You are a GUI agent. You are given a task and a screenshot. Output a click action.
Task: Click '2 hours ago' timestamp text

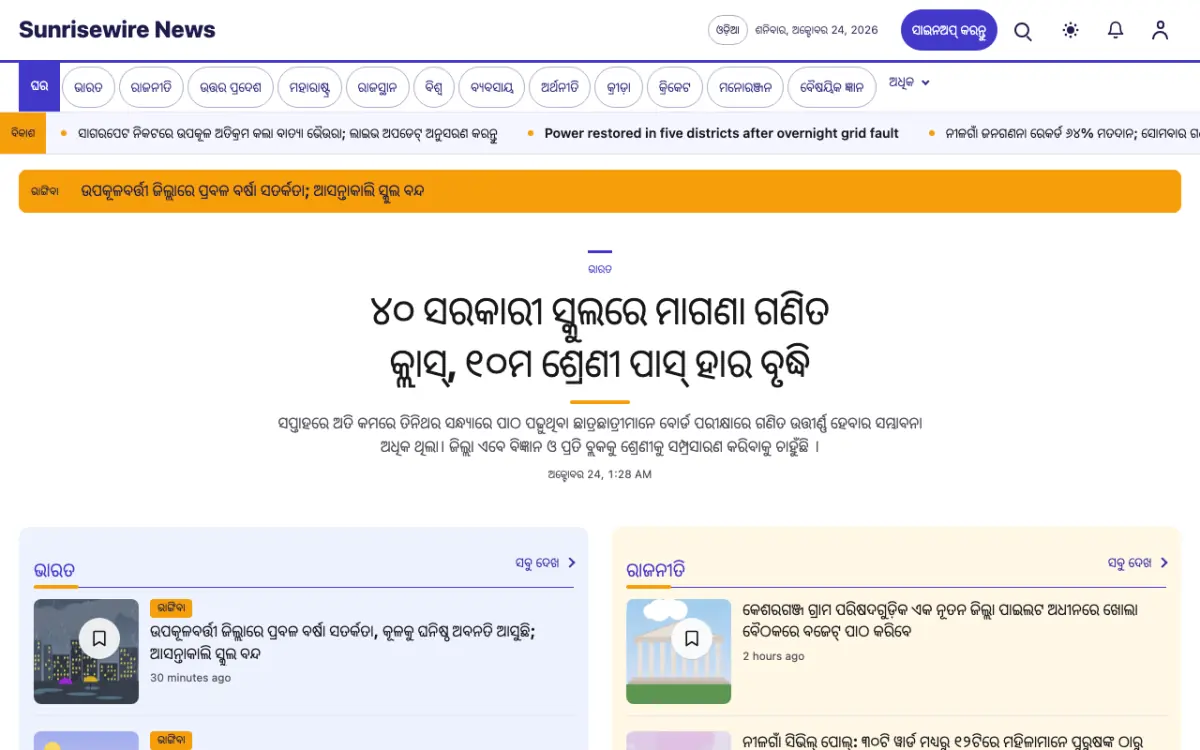point(773,656)
